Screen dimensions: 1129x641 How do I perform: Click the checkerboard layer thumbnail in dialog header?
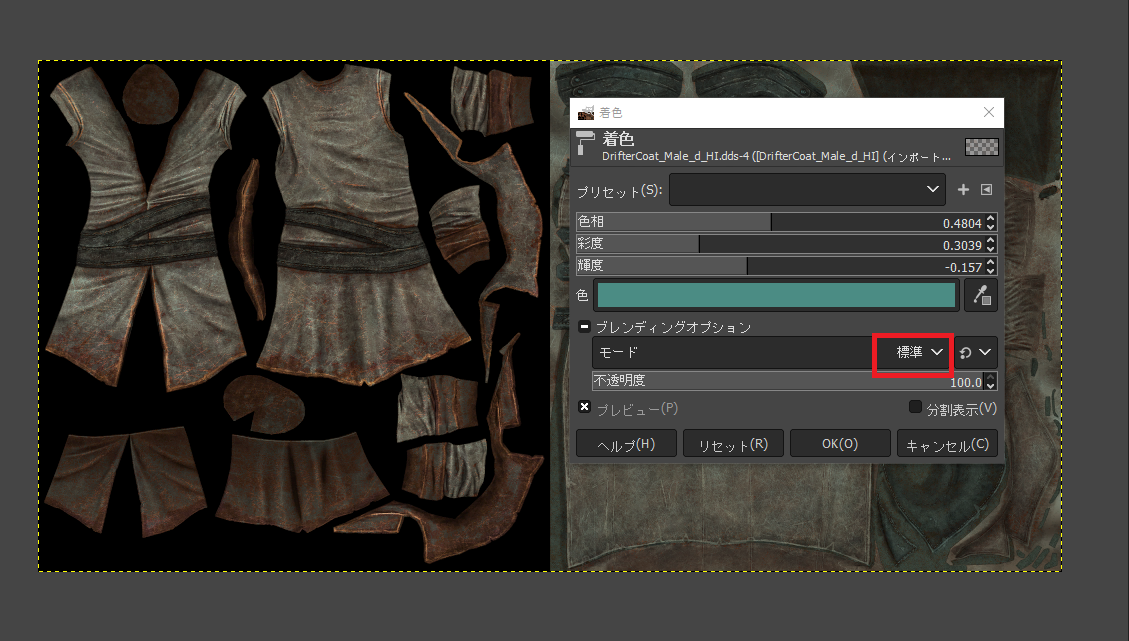981,147
